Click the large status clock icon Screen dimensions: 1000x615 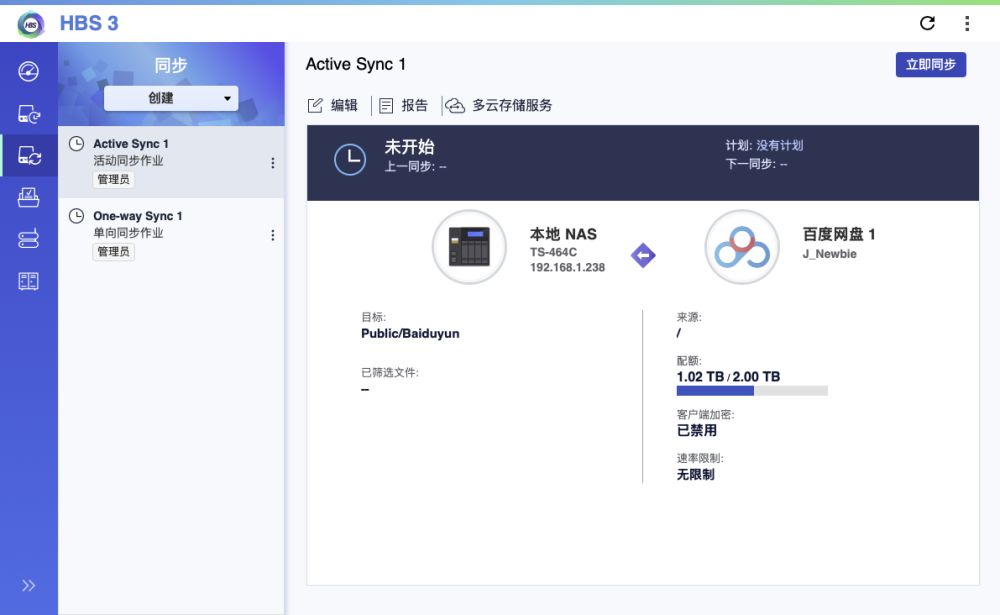[x=350, y=159]
